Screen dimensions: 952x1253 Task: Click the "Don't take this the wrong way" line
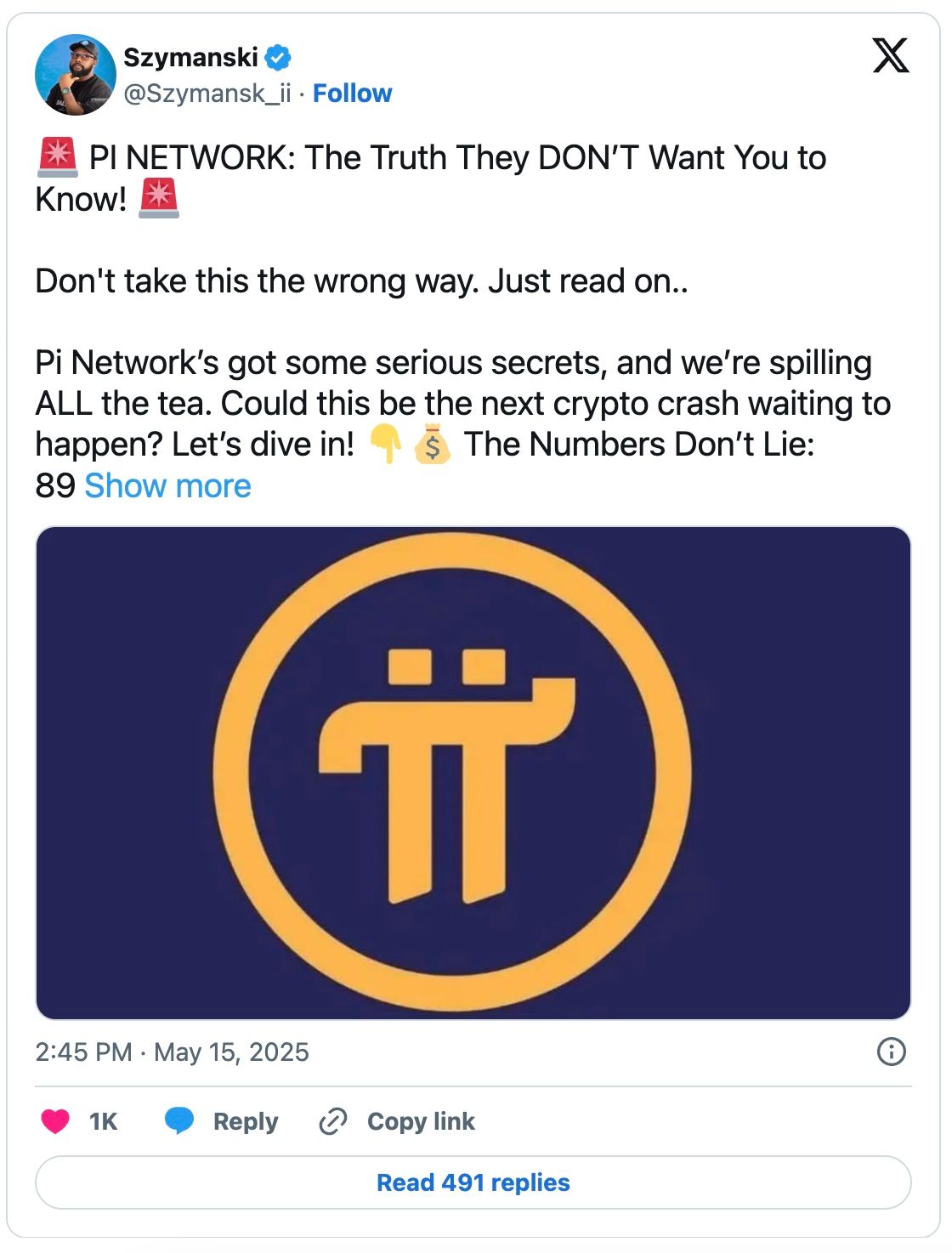tap(361, 281)
